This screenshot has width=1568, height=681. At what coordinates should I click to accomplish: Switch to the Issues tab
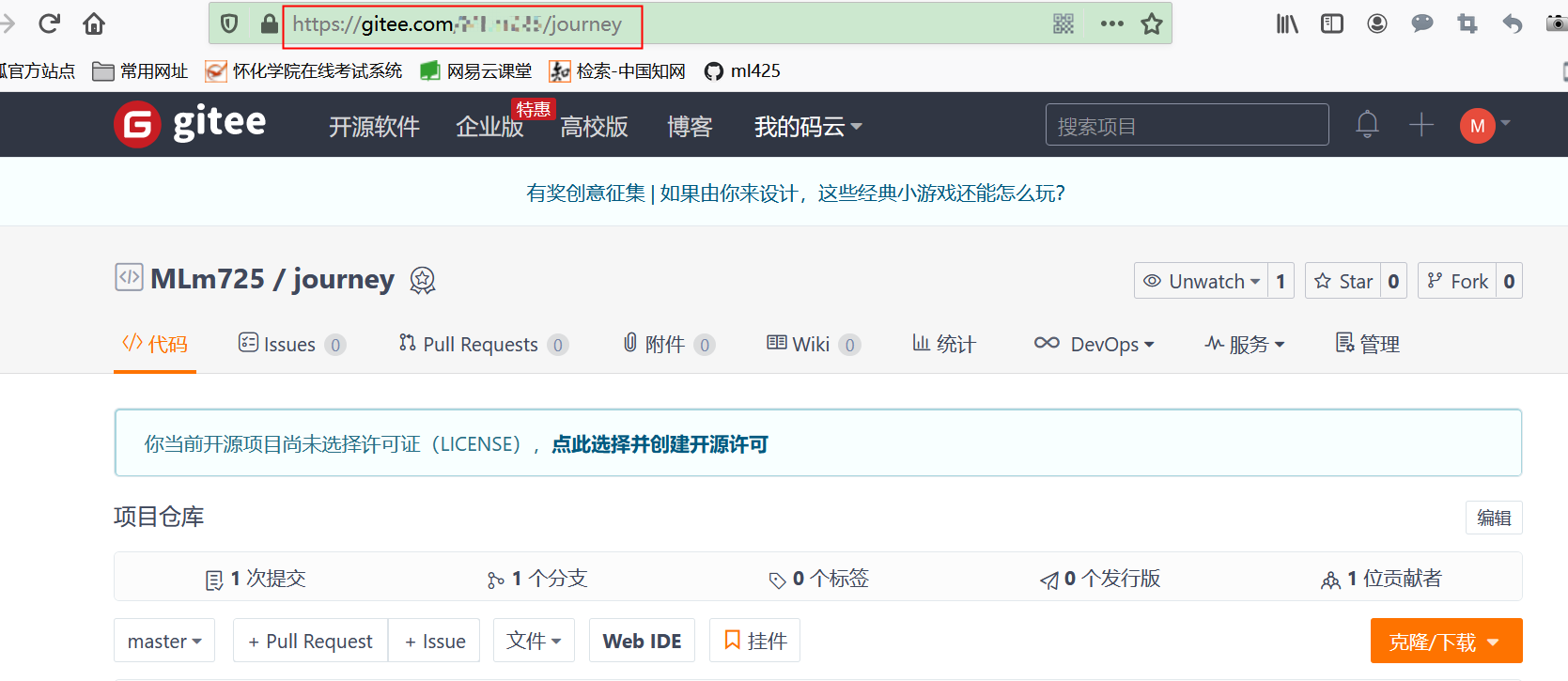pyautogui.click(x=292, y=345)
